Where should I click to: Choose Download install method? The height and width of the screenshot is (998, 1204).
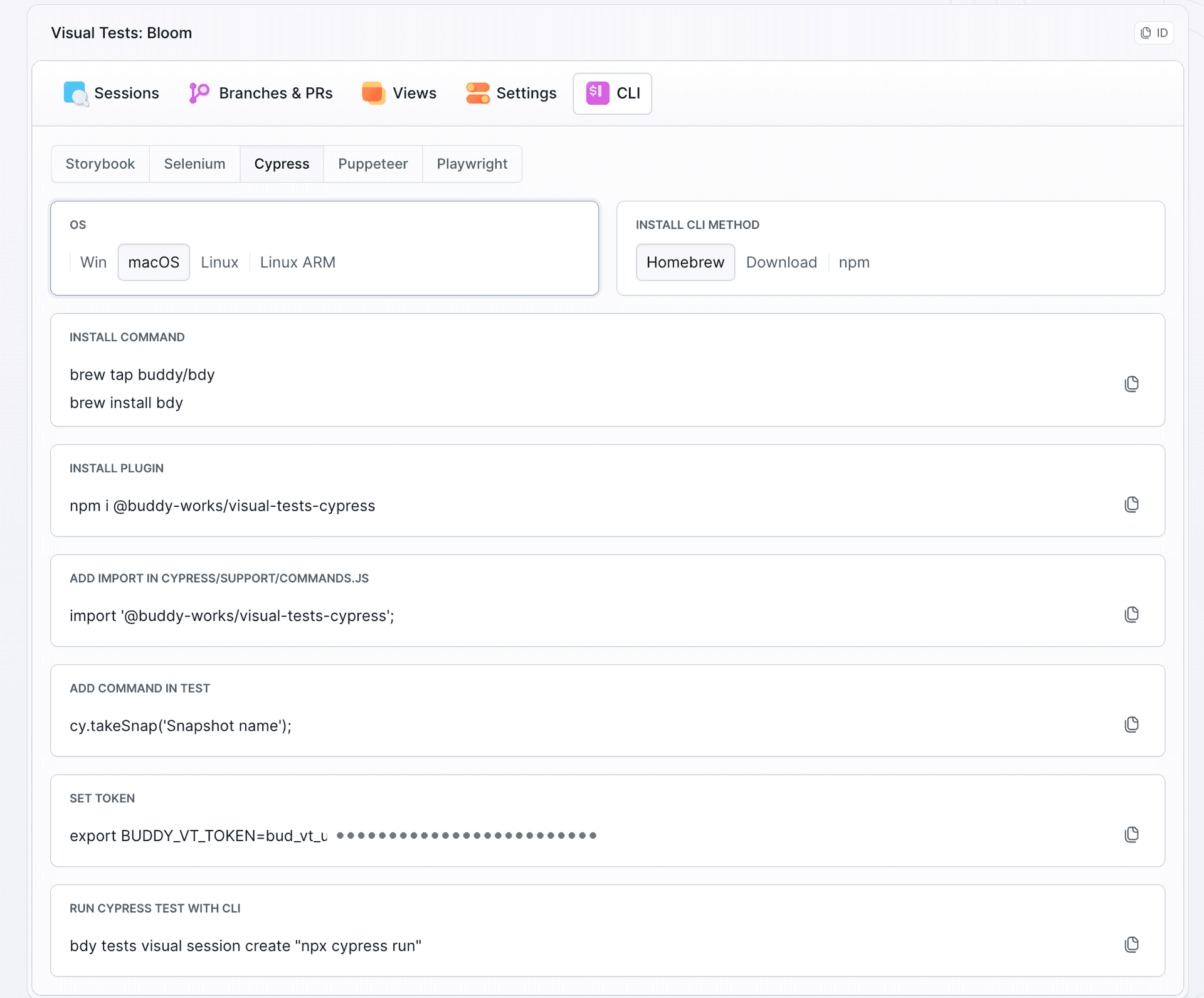pos(781,262)
